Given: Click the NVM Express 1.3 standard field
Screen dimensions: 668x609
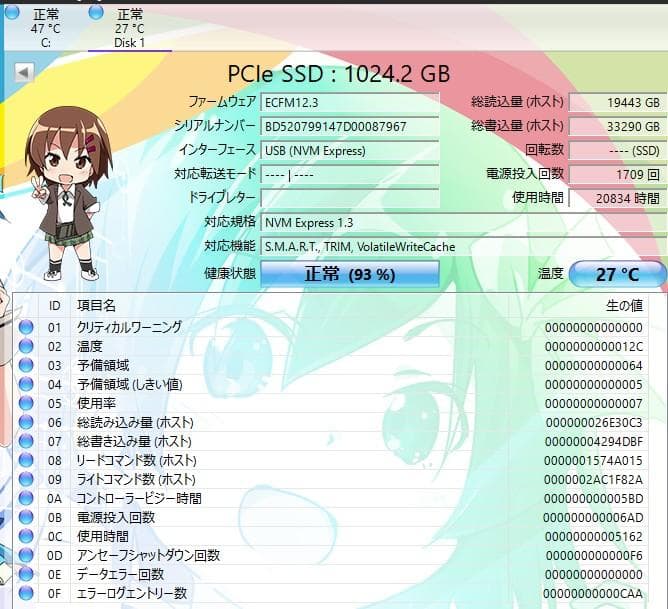Looking at the screenshot, I should pyautogui.click(x=464, y=223).
